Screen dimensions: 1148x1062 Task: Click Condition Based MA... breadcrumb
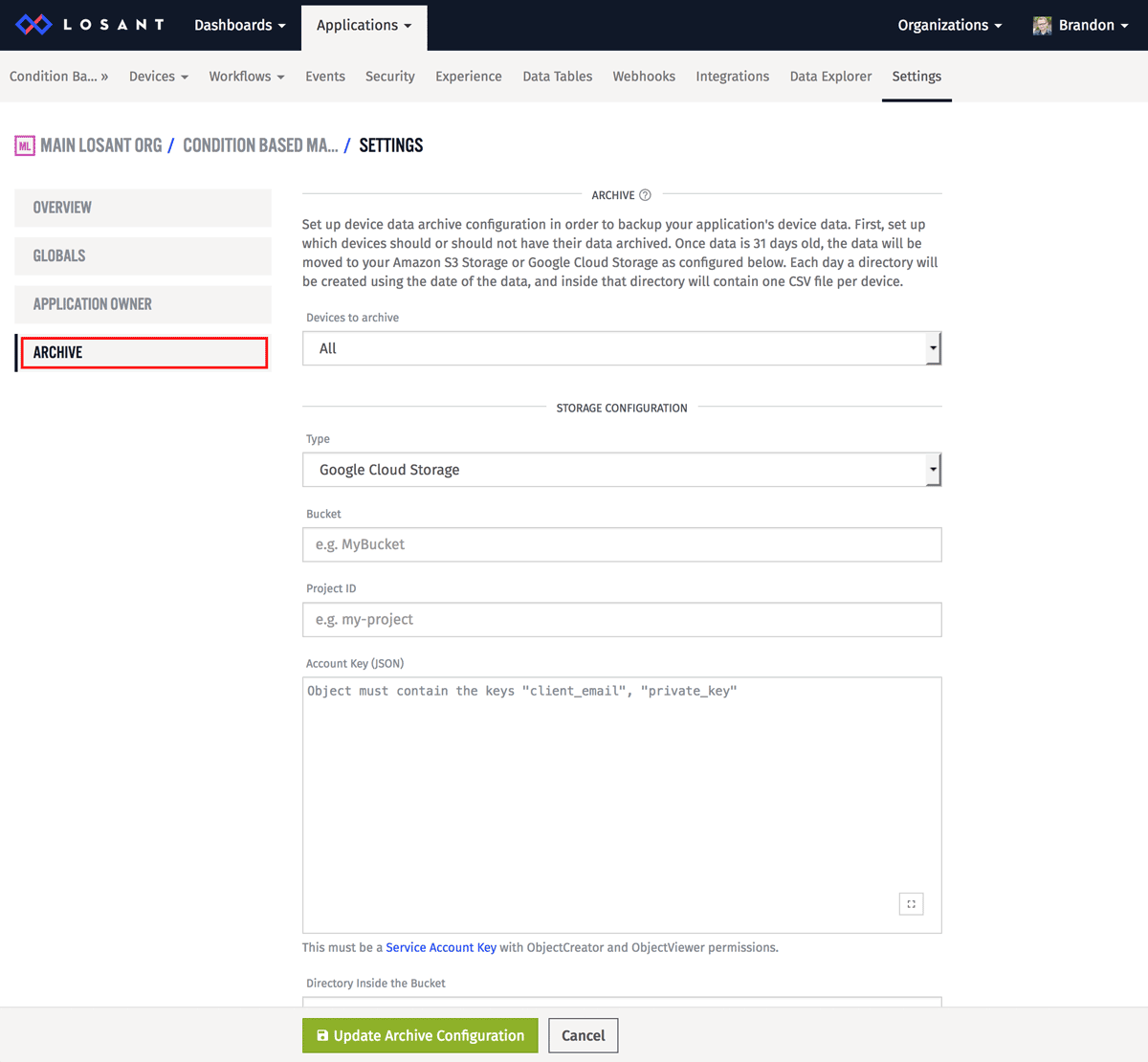[x=260, y=145]
